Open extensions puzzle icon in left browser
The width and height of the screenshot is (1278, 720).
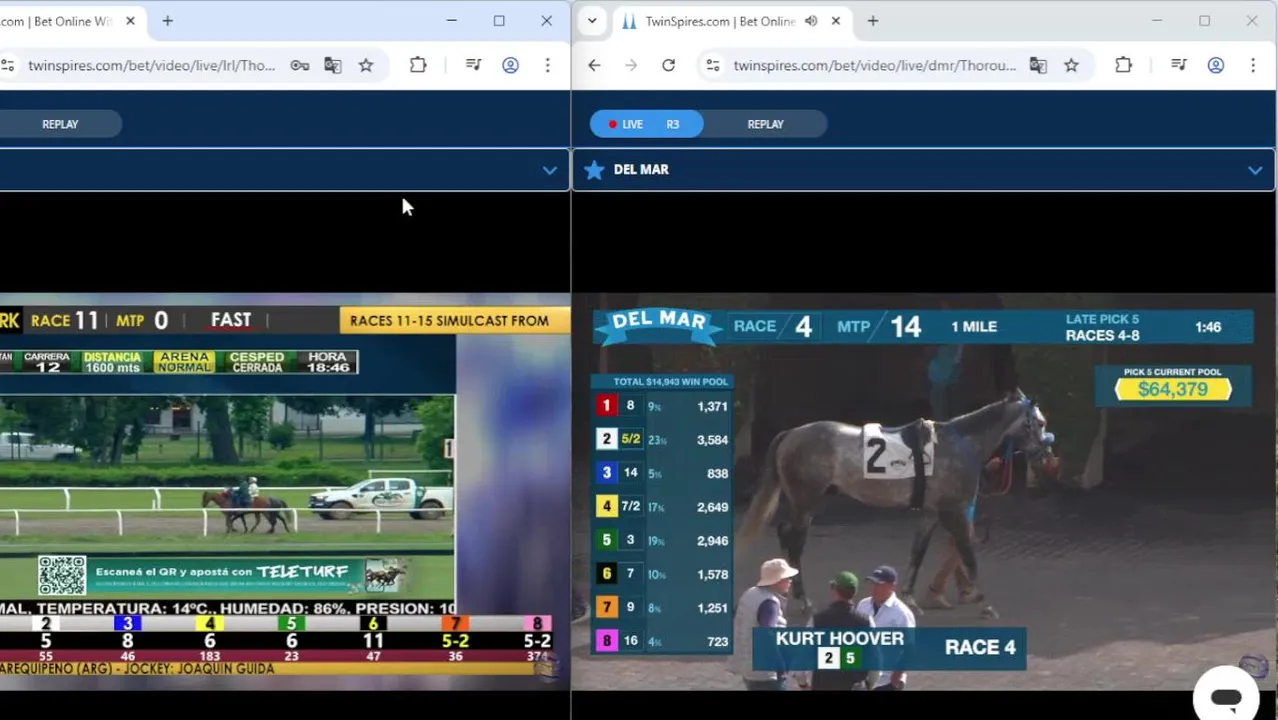[418, 65]
